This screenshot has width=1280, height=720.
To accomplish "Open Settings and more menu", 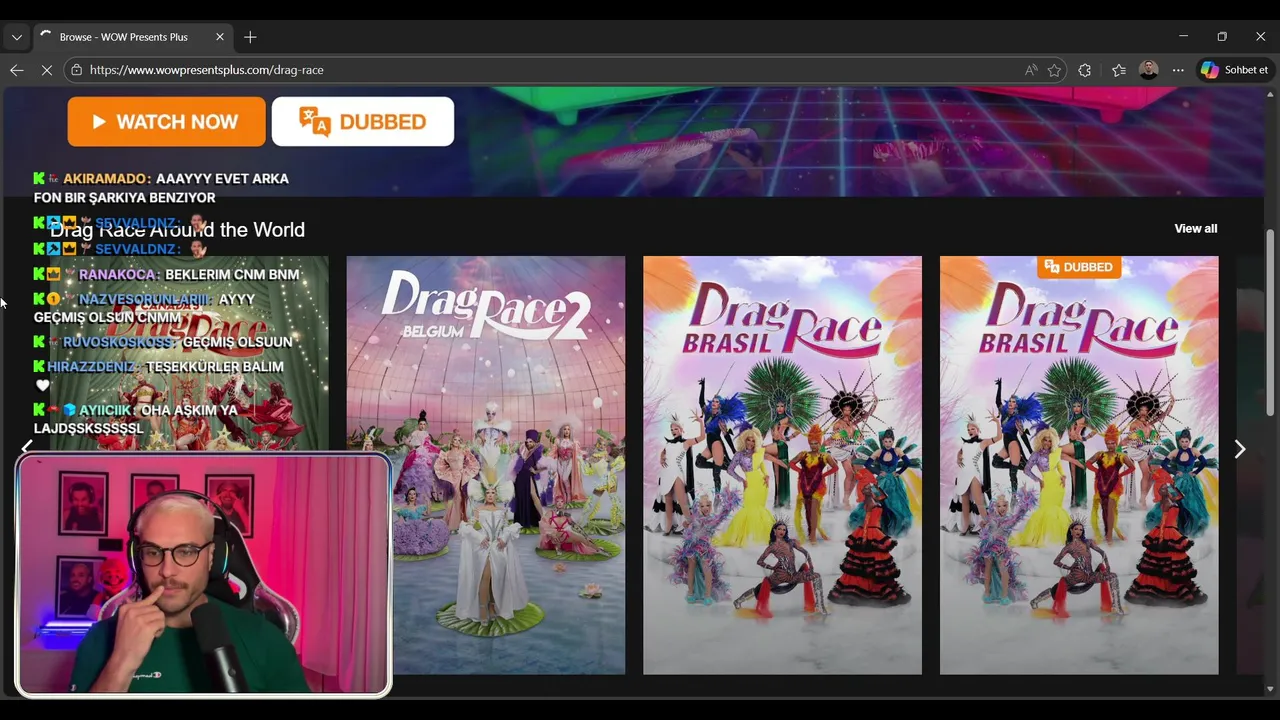I will click(1178, 70).
